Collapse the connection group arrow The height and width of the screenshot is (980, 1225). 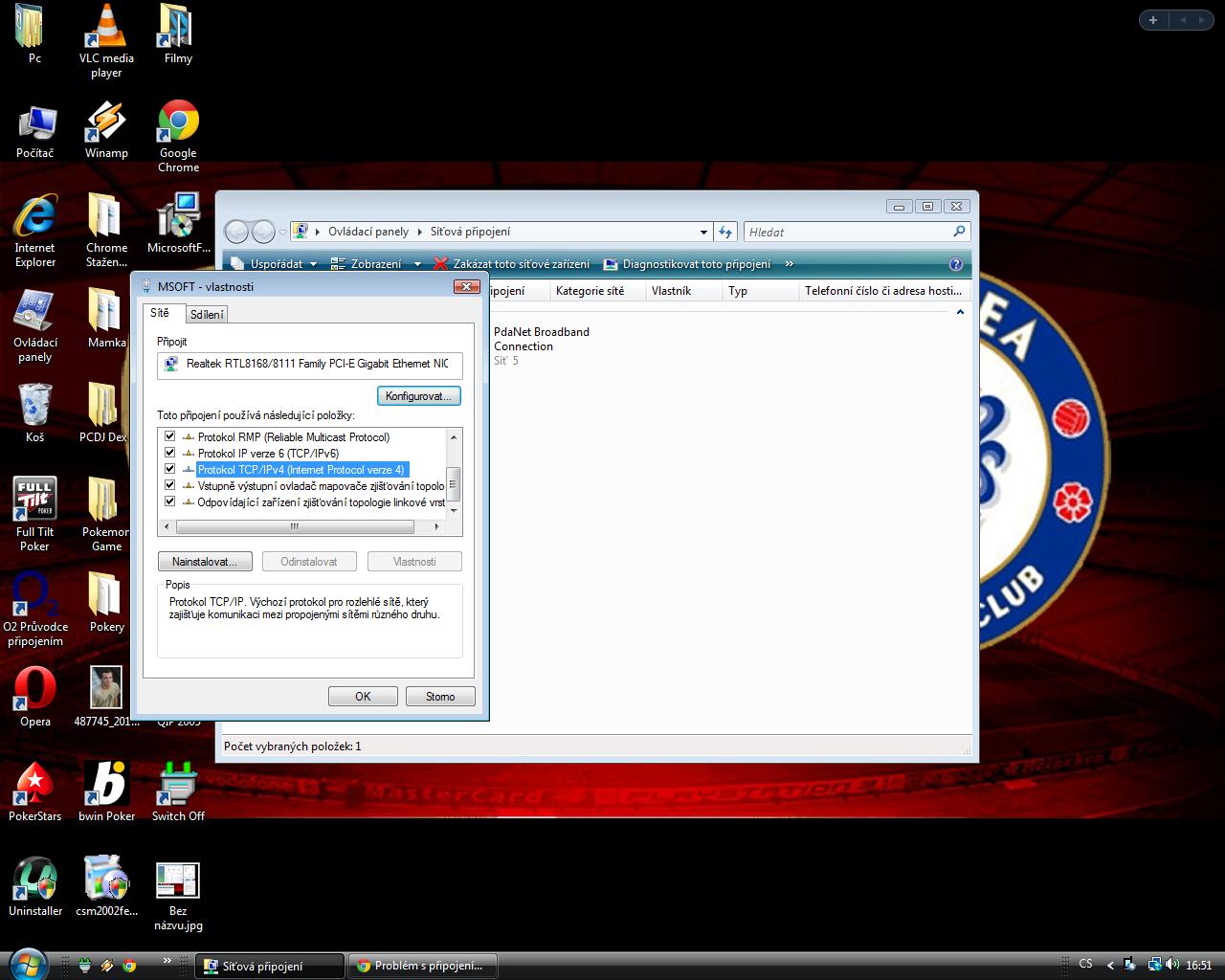point(960,312)
